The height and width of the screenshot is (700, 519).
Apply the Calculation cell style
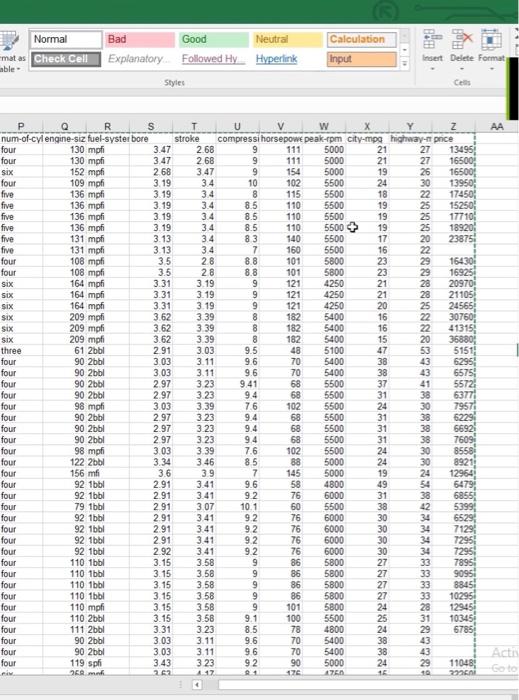tap(361, 39)
